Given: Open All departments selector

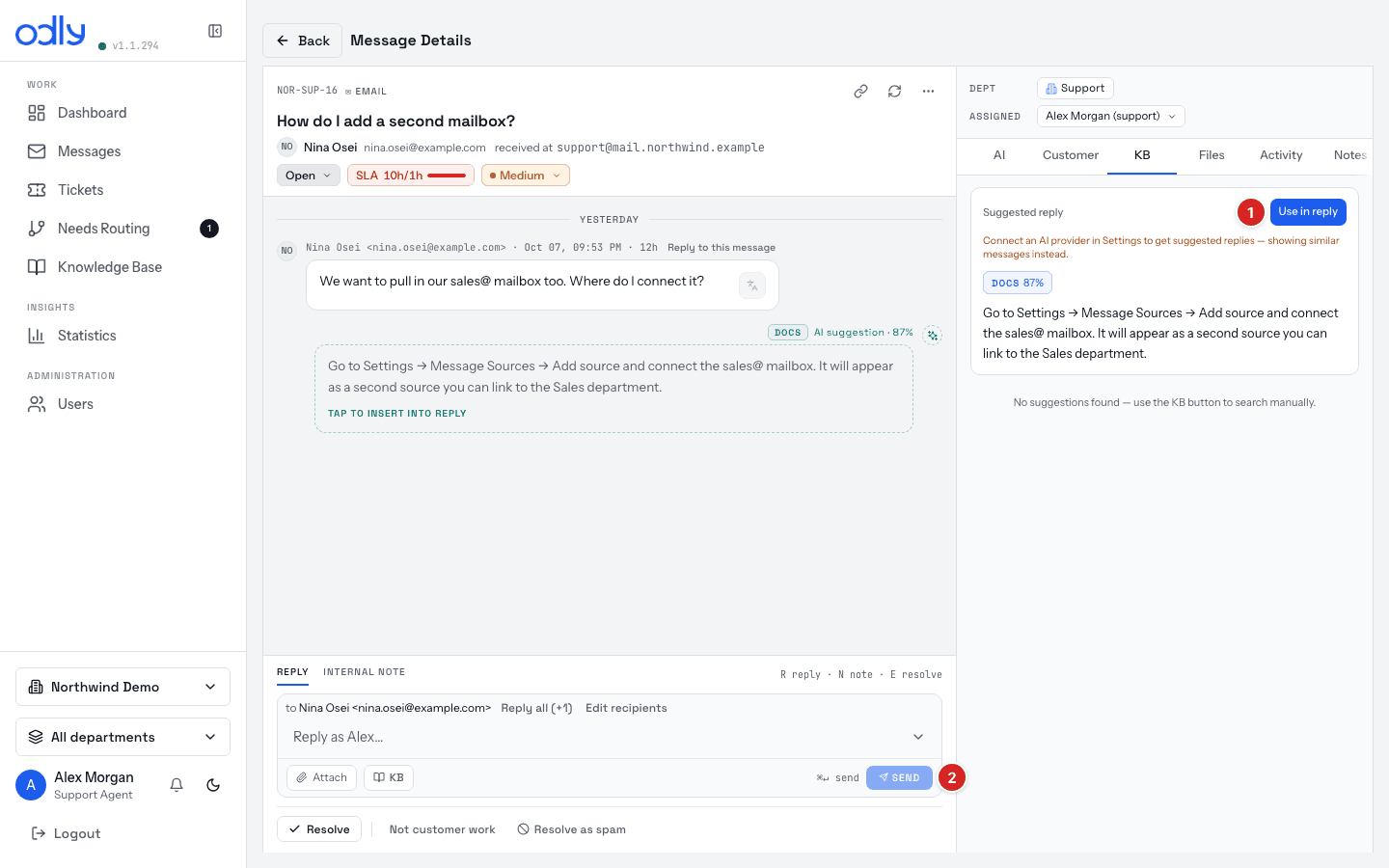Looking at the screenshot, I should point(123,737).
